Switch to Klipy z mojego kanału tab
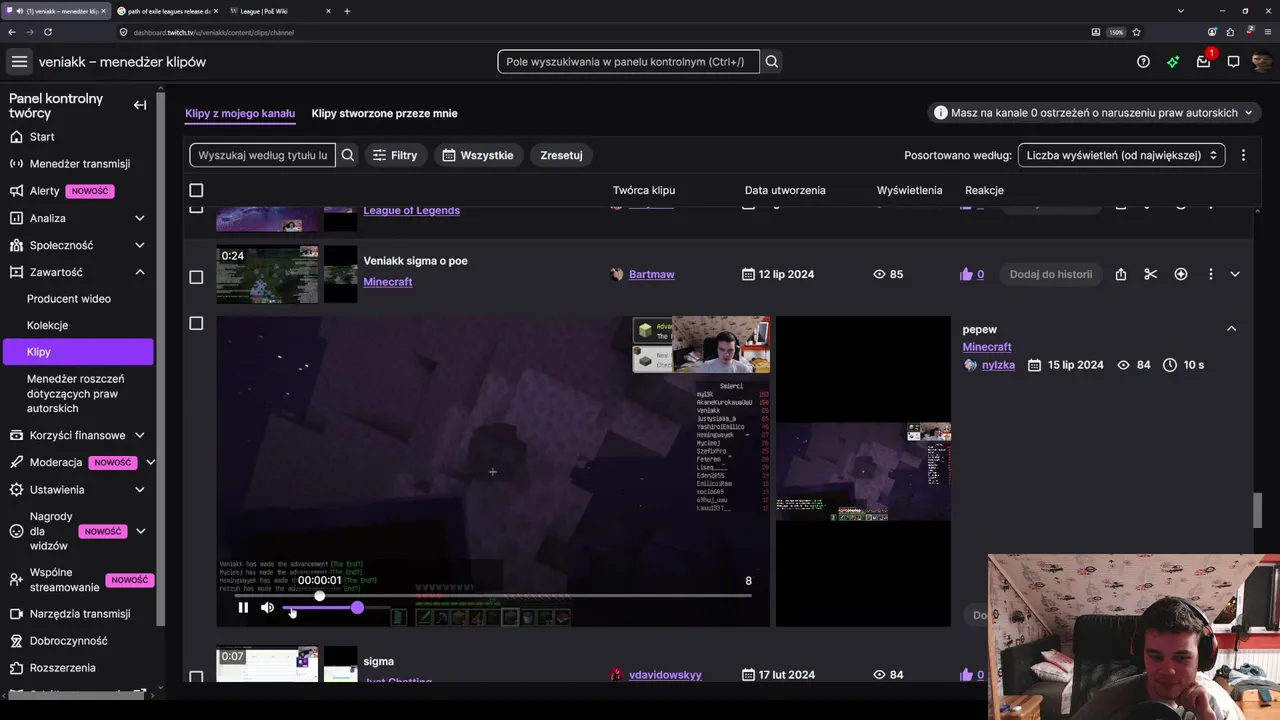The width and height of the screenshot is (1280, 720). tap(240, 113)
